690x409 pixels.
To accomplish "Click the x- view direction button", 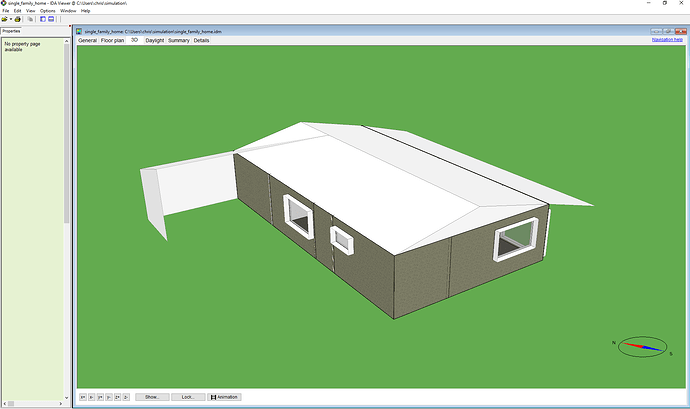I will pyautogui.click(x=92, y=397).
